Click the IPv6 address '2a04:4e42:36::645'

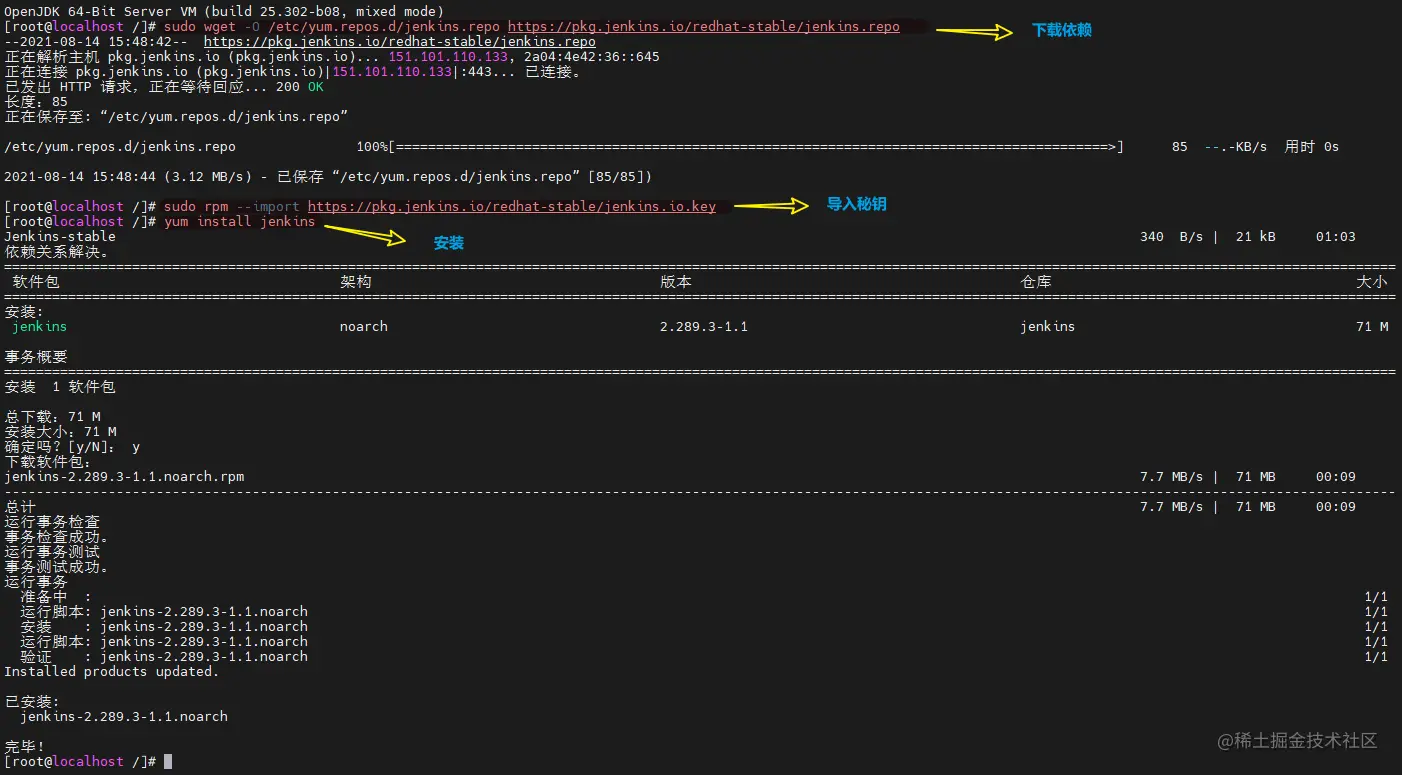click(x=592, y=57)
